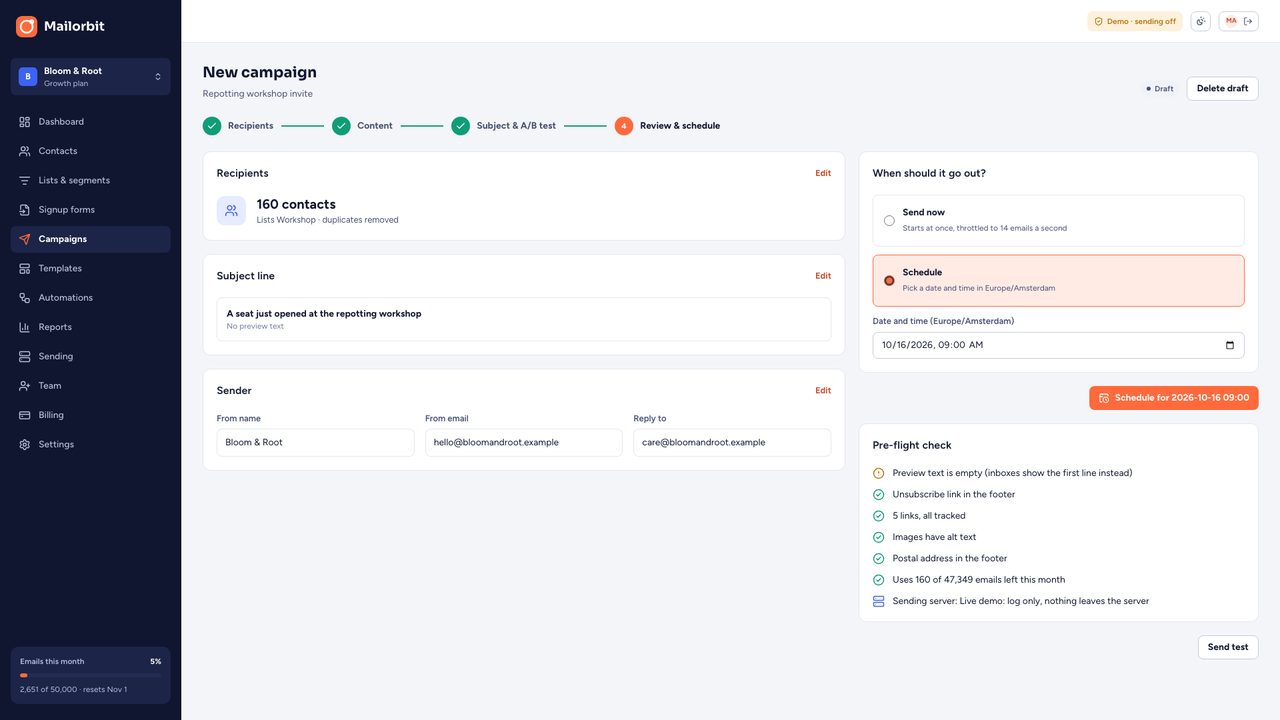Select the Review & schedule step
The width and height of the screenshot is (1280, 720).
click(667, 126)
